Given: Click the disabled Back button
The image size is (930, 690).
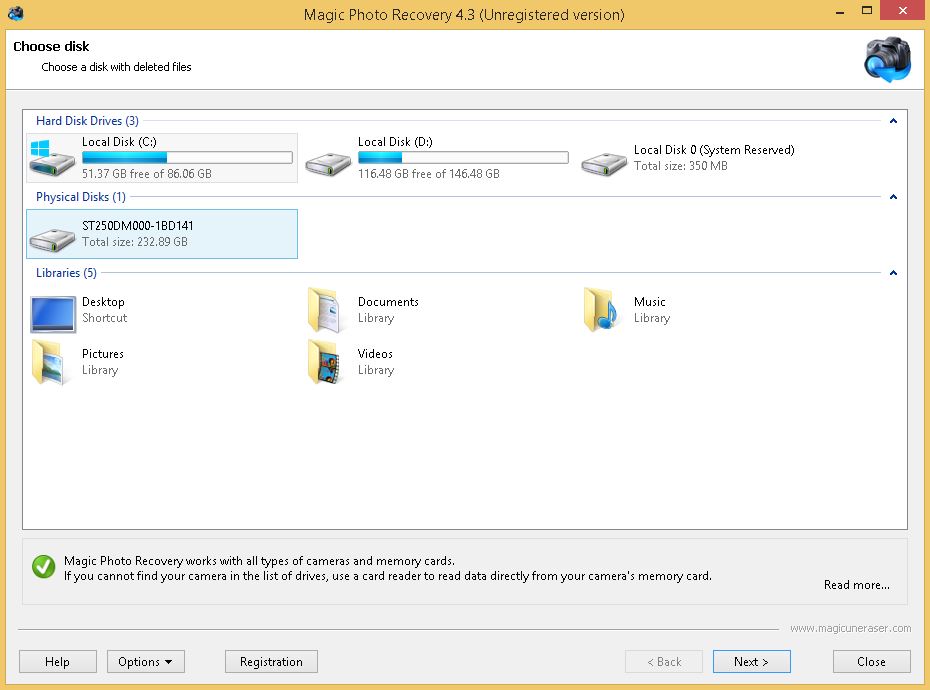Looking at the screenshot, I should click(x=664, y=662).
